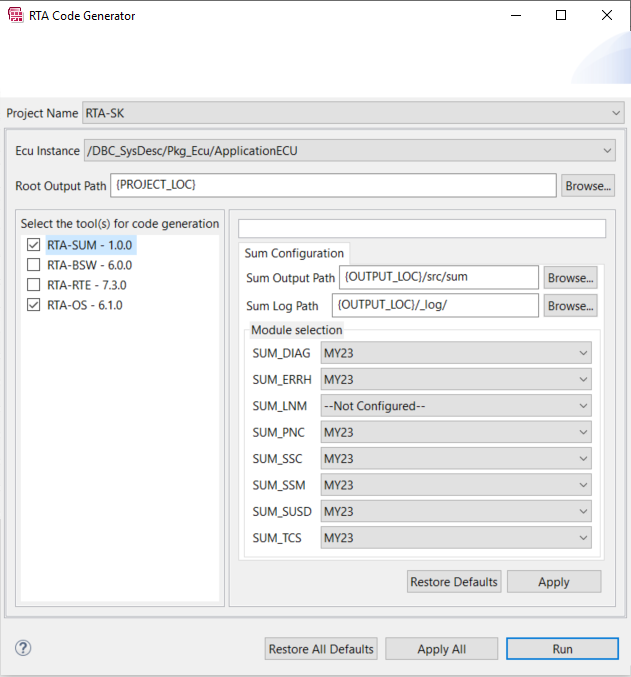Click the Sum Output Path field
The width and height of the screenshot is (631, 677).
point(439,277)
